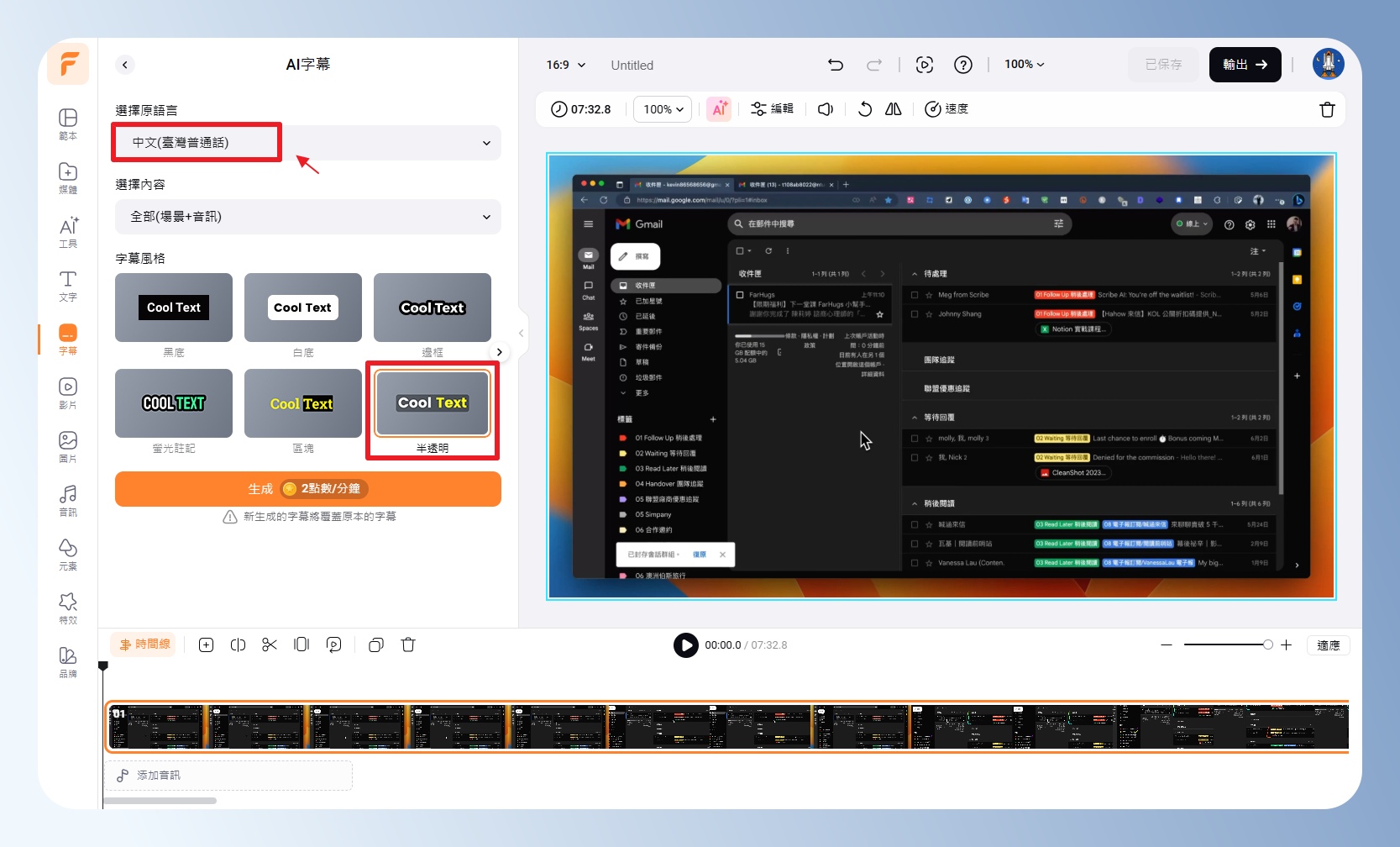Click the scissors cut icon in timeline toolbar
The height and width of the screenshot is (847, 1400).
[270, 644]
